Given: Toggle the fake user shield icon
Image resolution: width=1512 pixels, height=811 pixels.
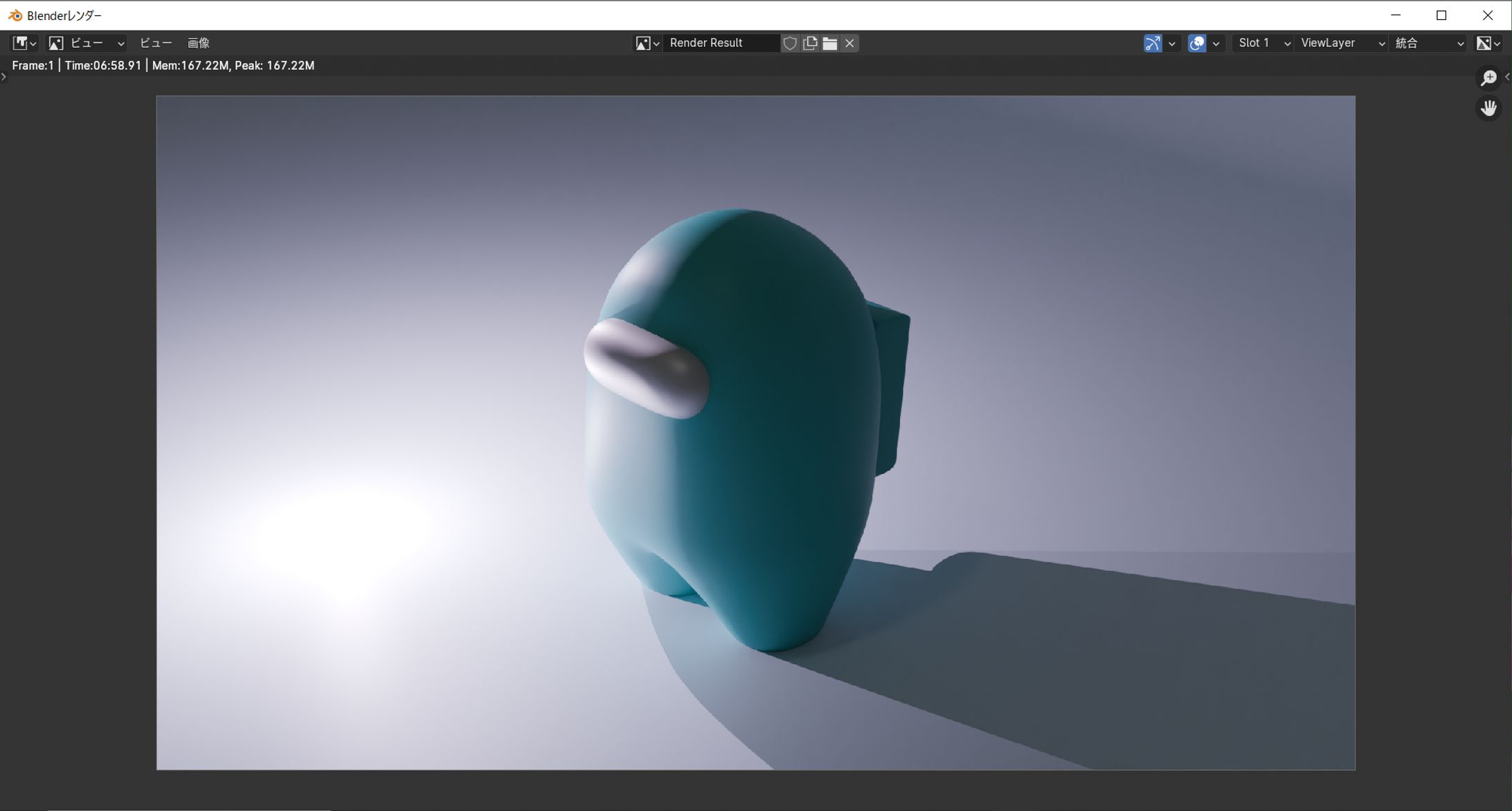Looking at the screenshot, I should coord(789,43).
